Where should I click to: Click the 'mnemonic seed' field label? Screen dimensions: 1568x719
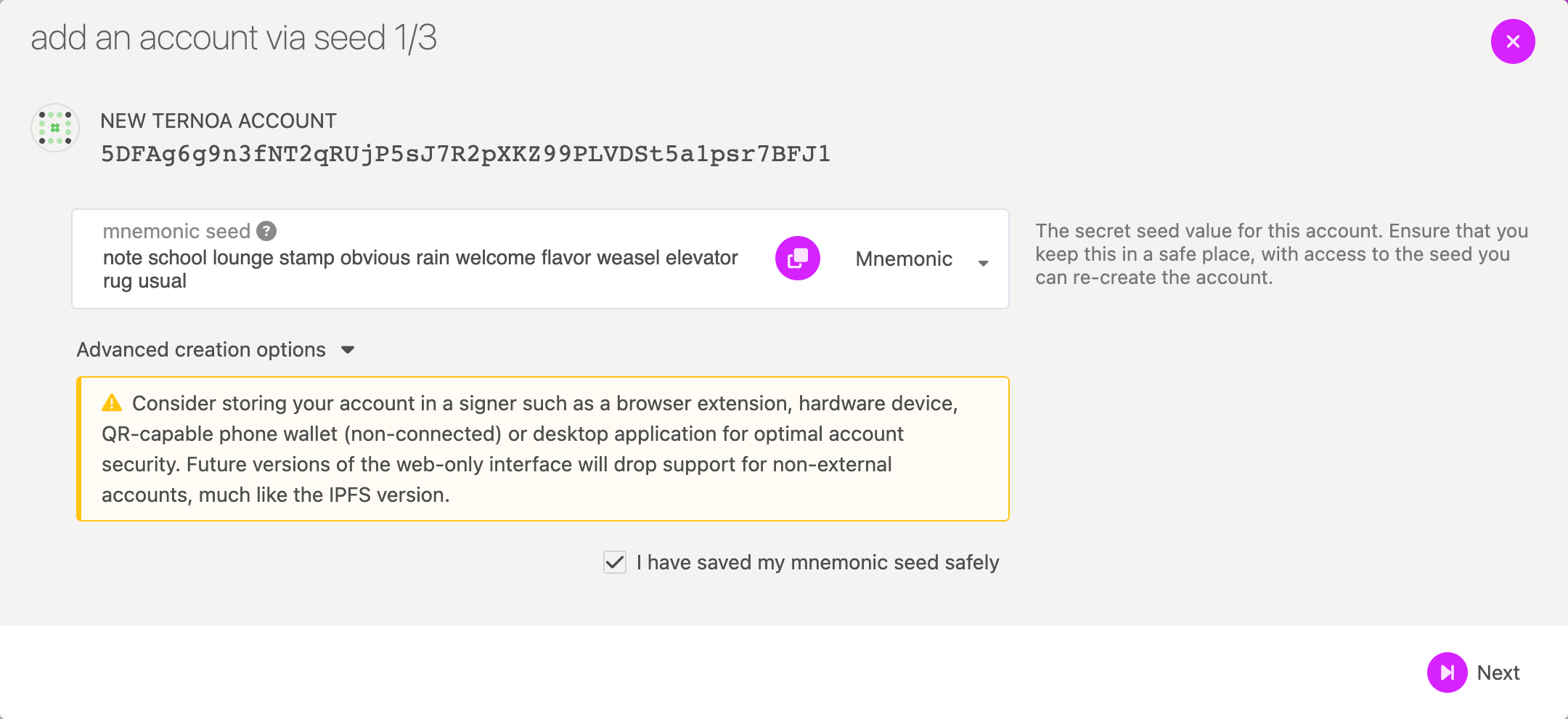176,231
